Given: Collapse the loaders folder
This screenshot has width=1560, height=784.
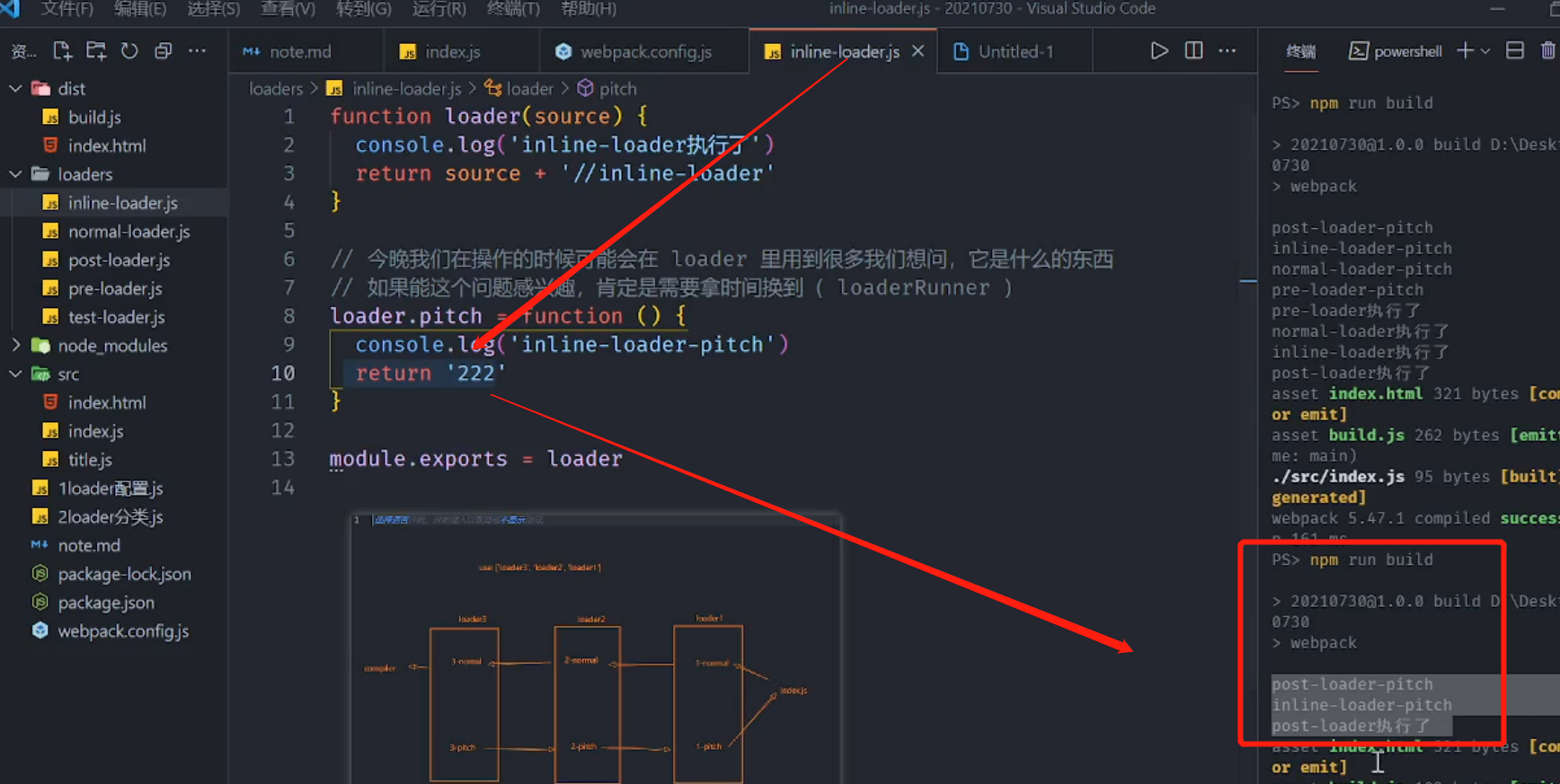Looking at the screenshot, I should [16, 174].
